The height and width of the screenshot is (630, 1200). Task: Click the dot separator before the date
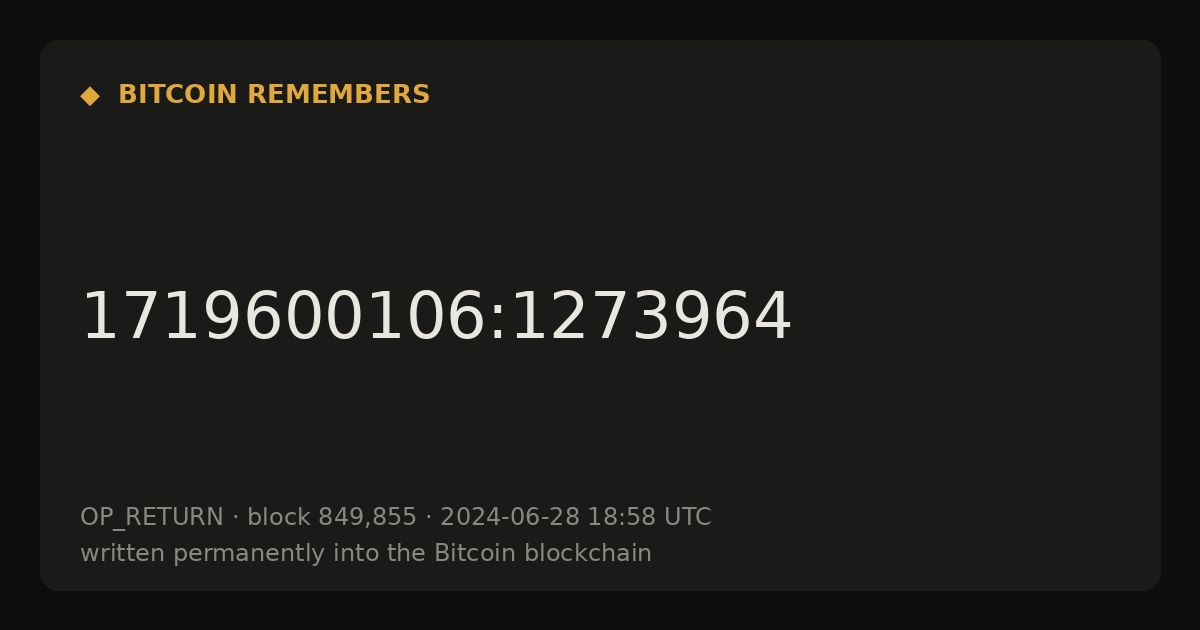[x=428, y=518]
